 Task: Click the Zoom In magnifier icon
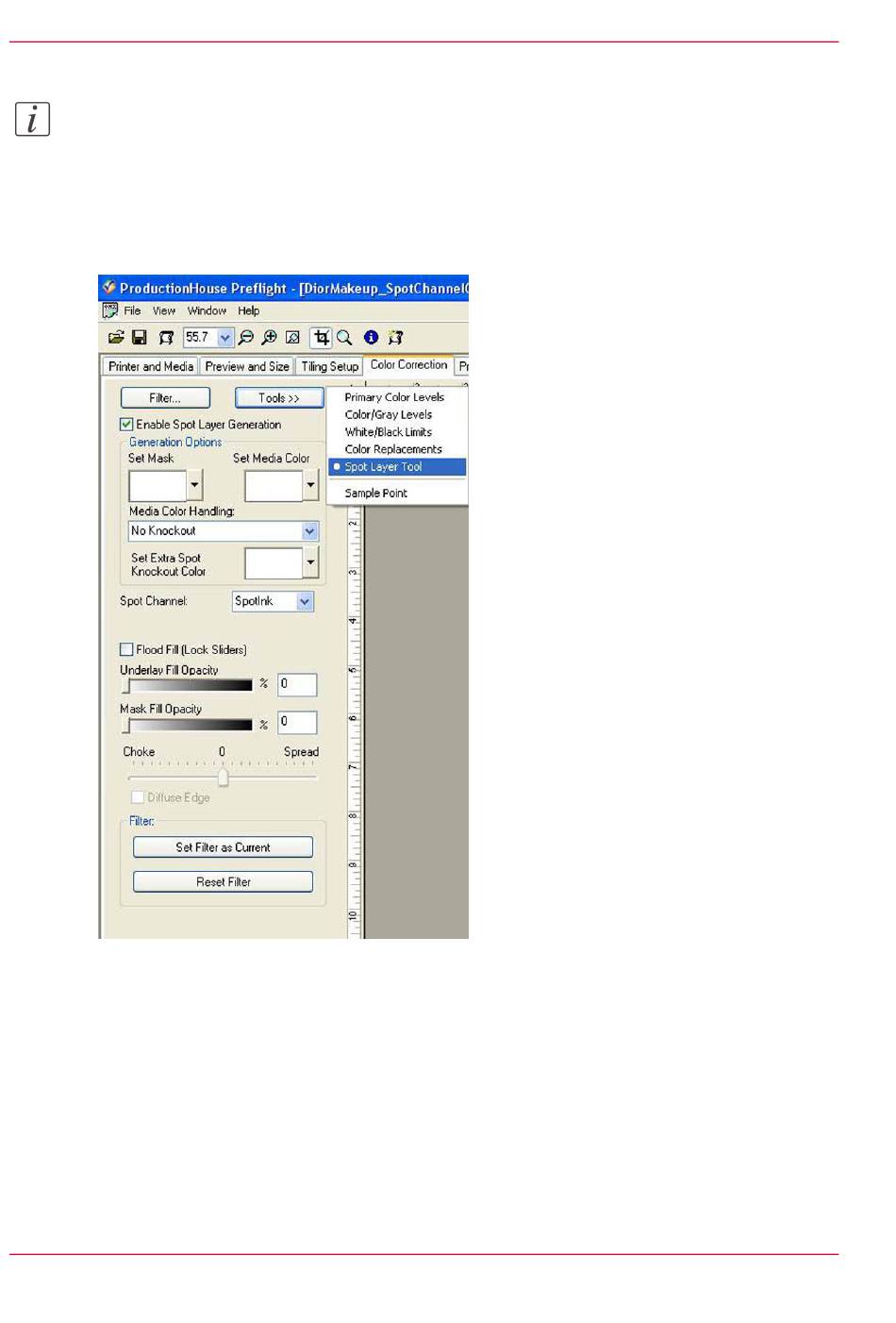tap(270, 337)
